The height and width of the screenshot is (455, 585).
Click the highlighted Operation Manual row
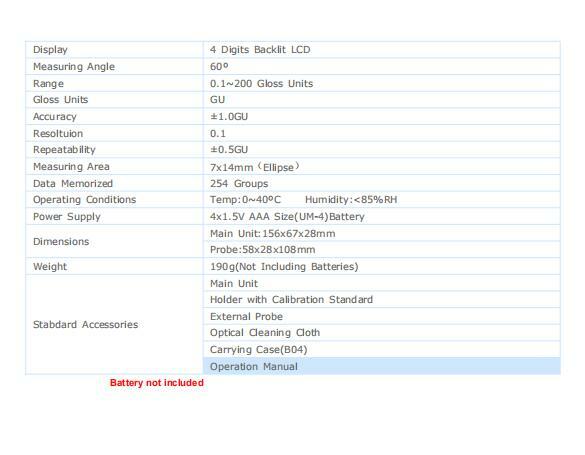tap(382, 366)
